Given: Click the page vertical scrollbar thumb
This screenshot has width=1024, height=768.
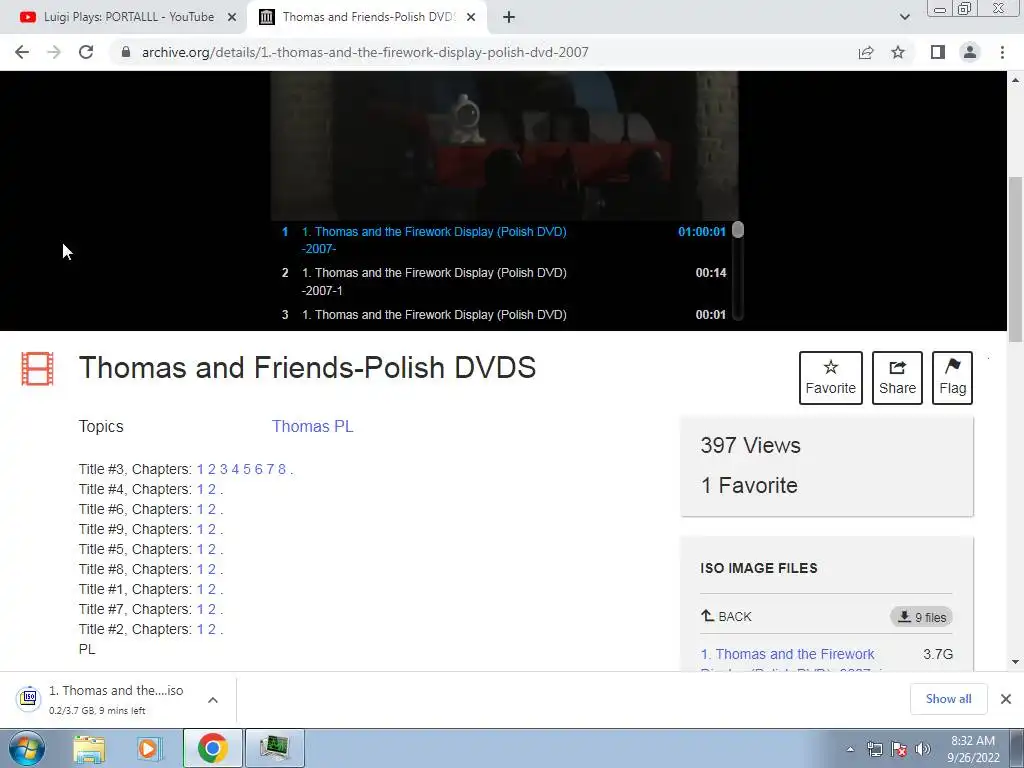Looking at the screenshot, I should click(x=1016, y=259).
